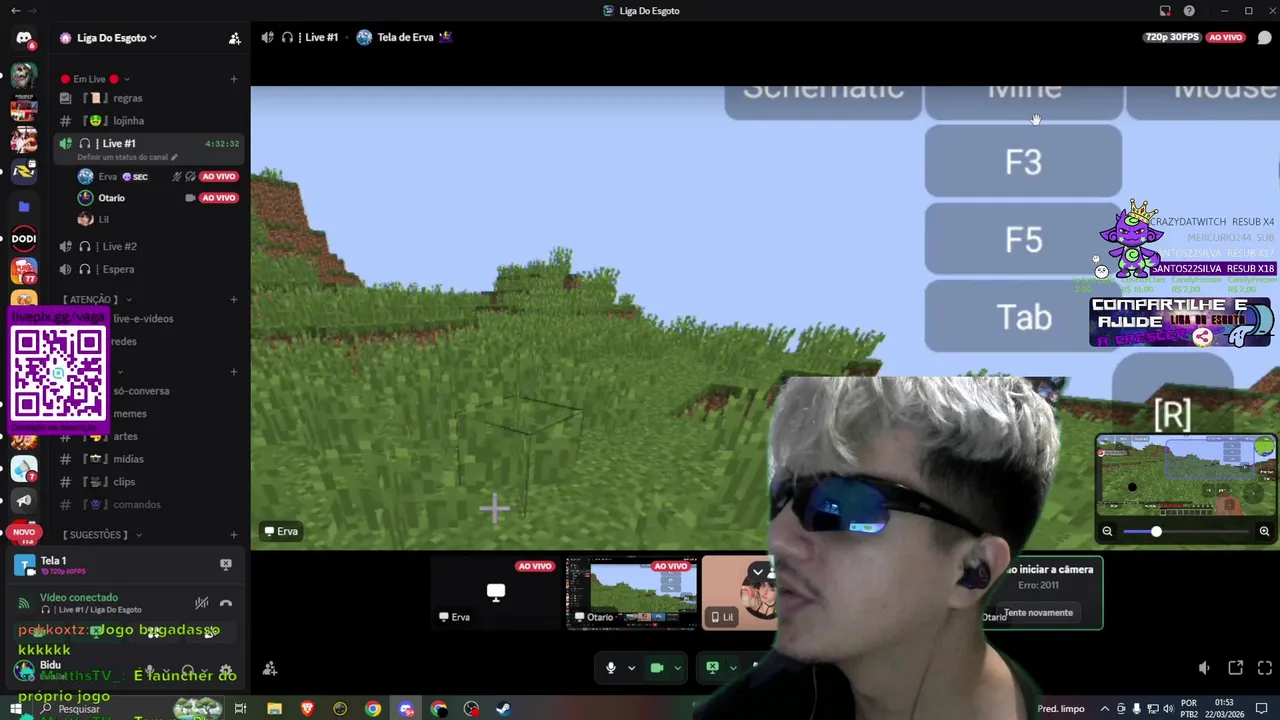This screenshot has width=1280, height=720.
Task: Open user settings gear icon
Action: pyautogui.click(x=226, y=671)
